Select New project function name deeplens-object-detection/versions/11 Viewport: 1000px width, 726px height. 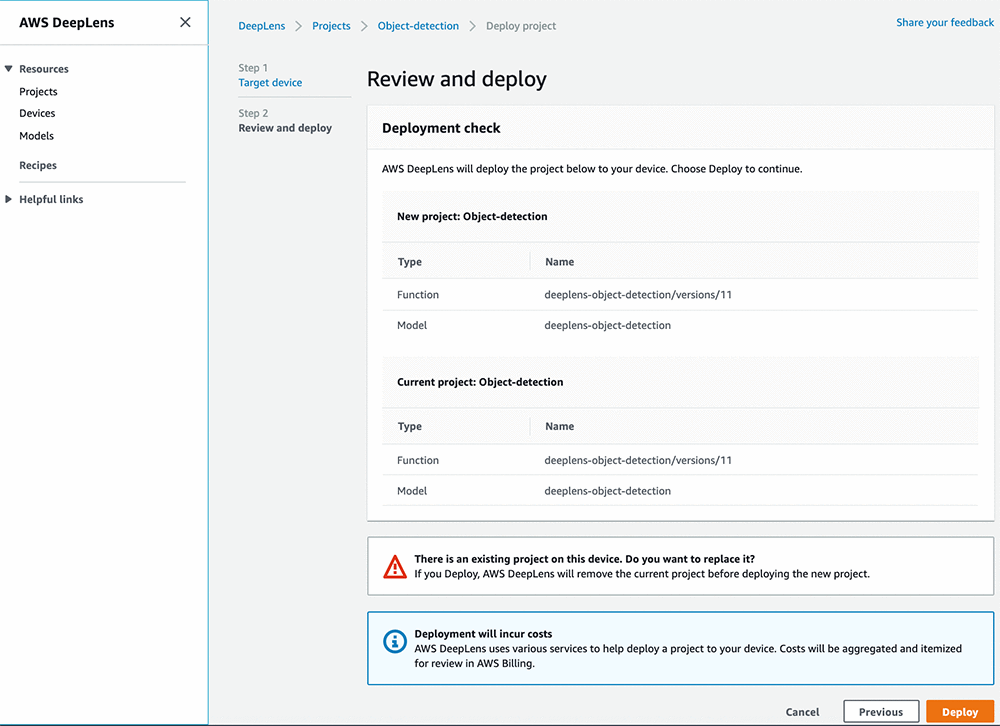(x=638, y=295)
